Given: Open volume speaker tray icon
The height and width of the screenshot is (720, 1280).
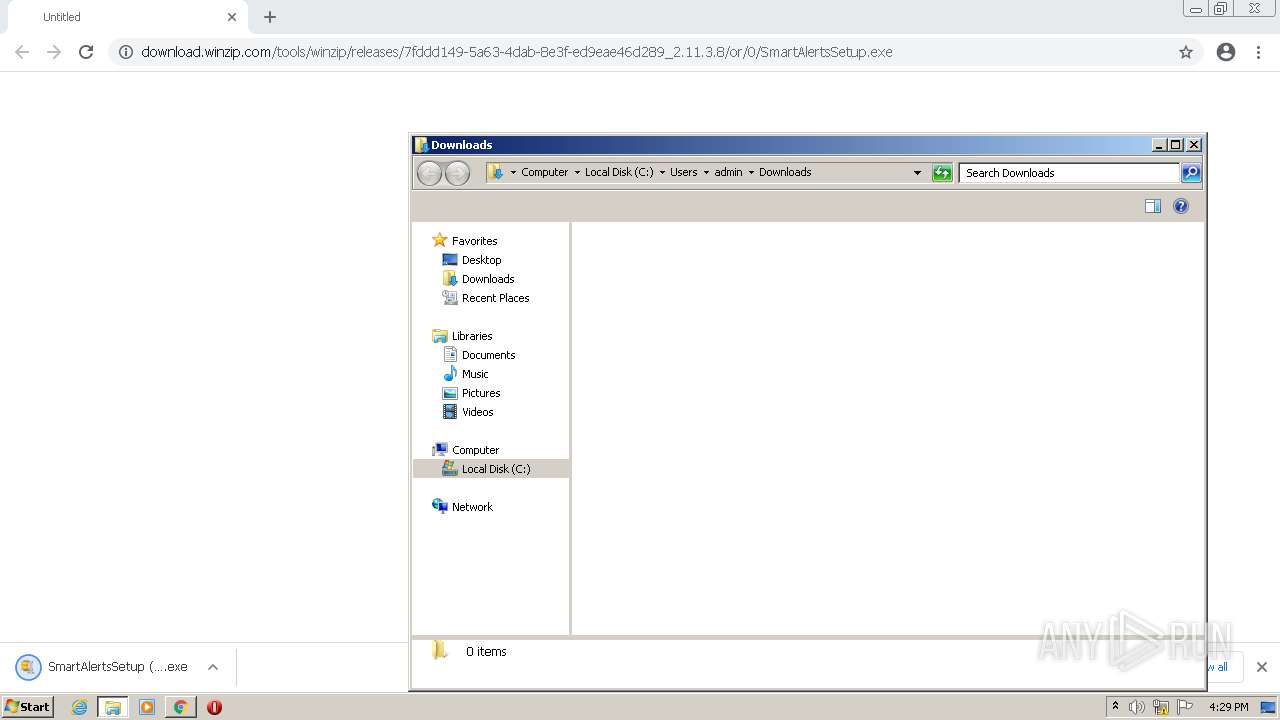Looking at the screenshot, I should tap(1137, 707).
